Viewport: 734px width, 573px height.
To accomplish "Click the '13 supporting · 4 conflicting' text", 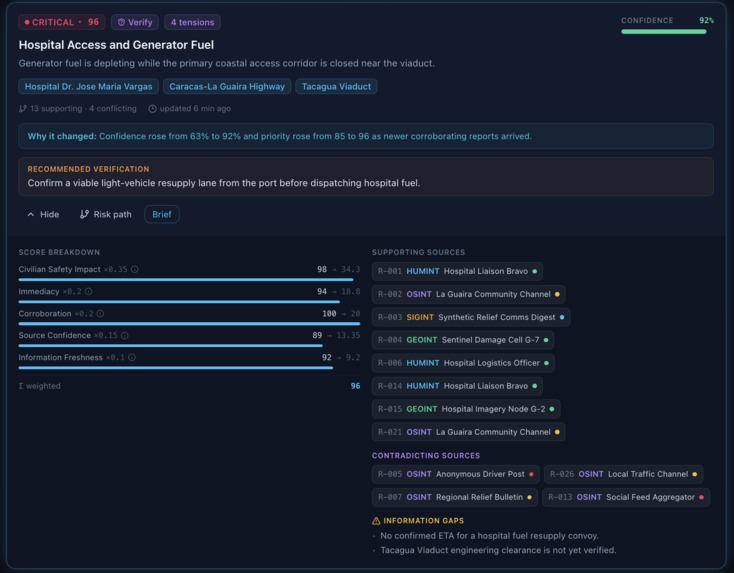I will pyautogui.click(x=83, y=109).
